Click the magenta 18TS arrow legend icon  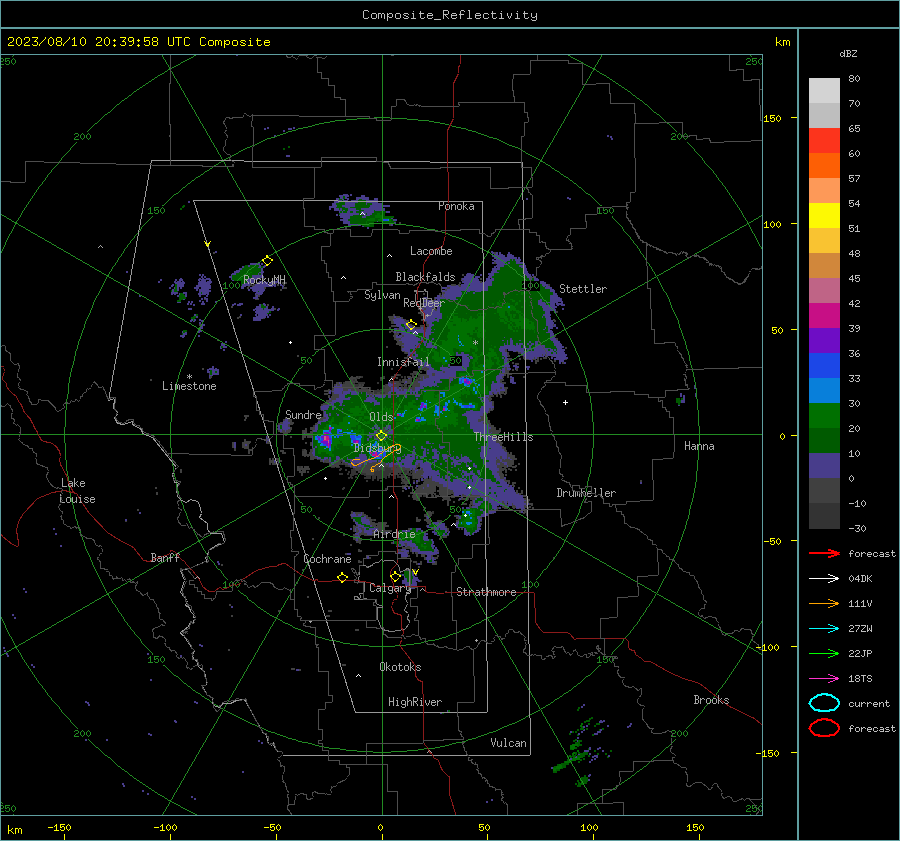click(x=824, y=679)
